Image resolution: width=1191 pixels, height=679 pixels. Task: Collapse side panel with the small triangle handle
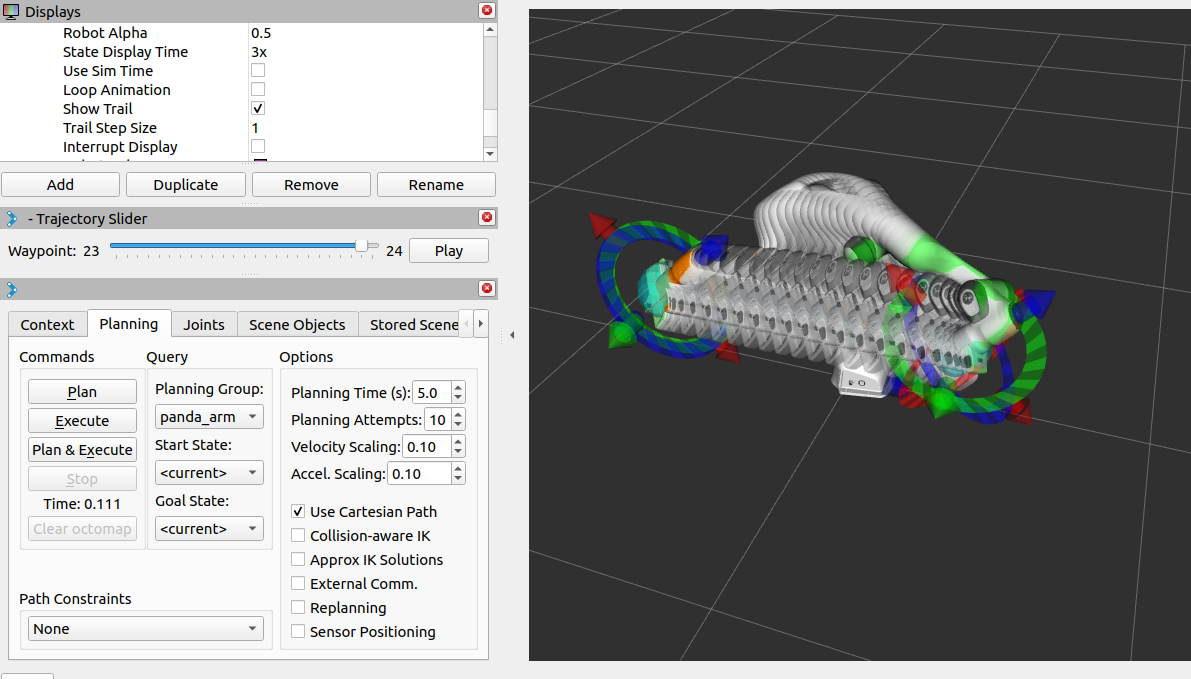512,335
